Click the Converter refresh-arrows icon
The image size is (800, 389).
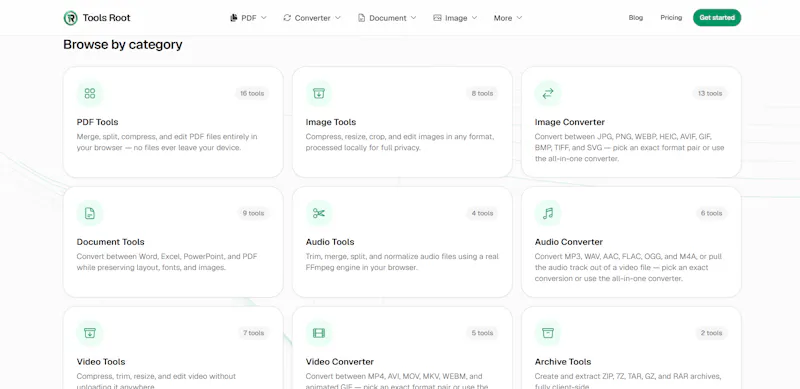coord(287,18)
